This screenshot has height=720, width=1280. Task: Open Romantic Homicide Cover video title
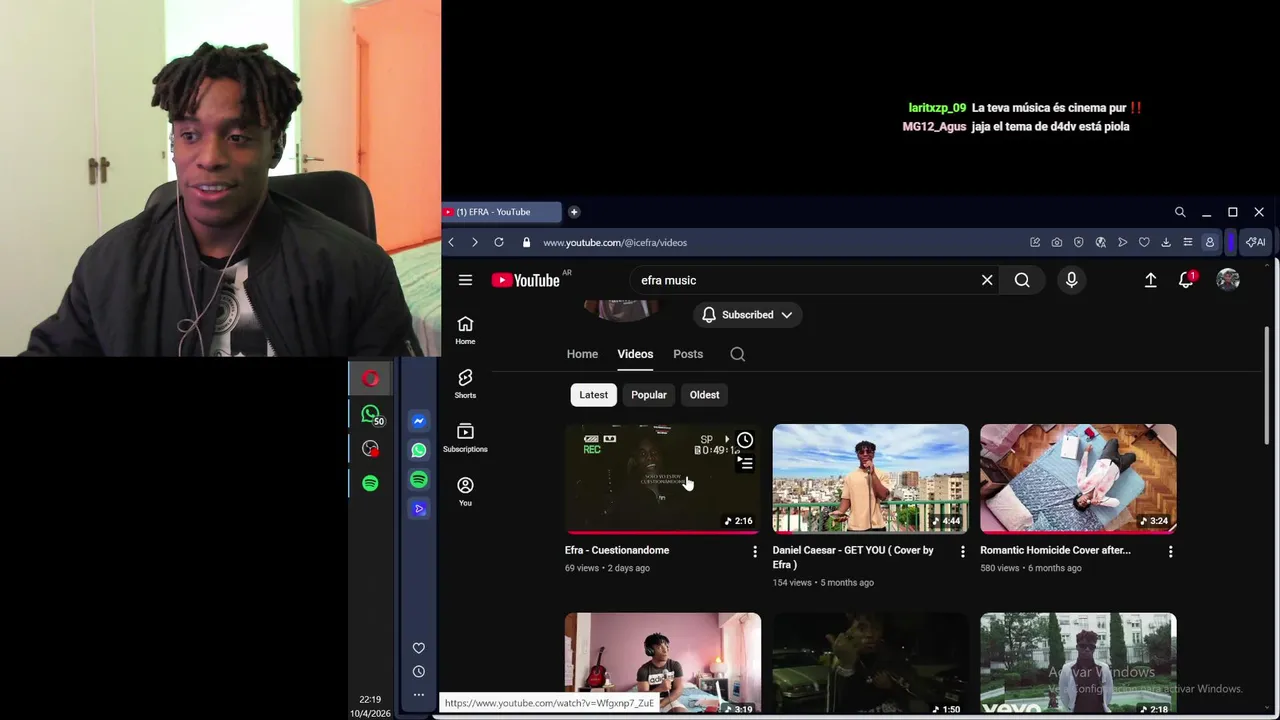coord(1055,550)
